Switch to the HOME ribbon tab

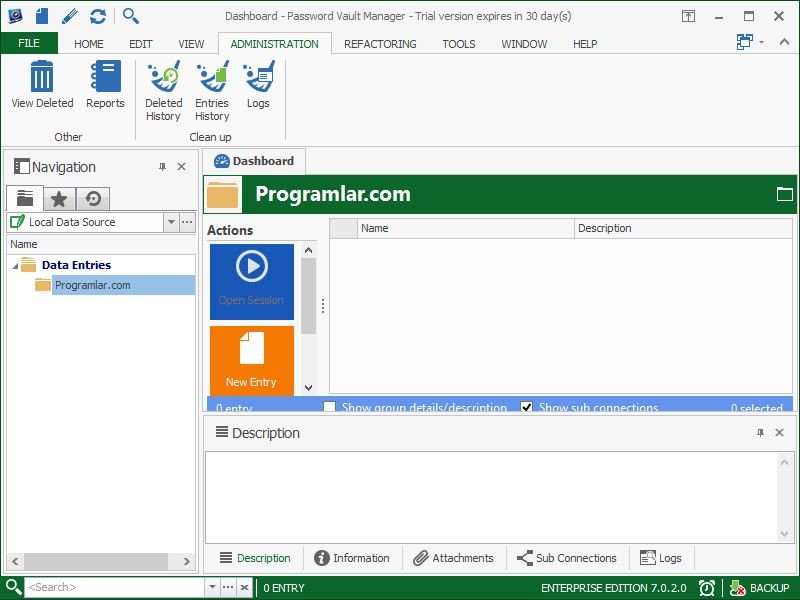pos(89,44)
